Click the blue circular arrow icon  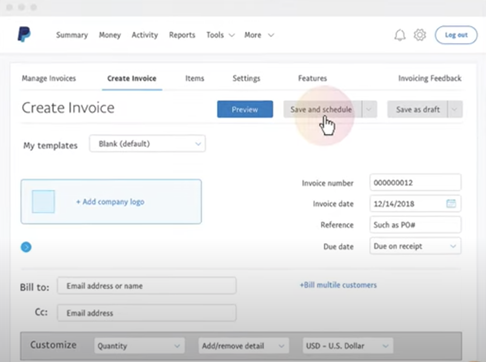pyautogui.click(x=26, y=247)
